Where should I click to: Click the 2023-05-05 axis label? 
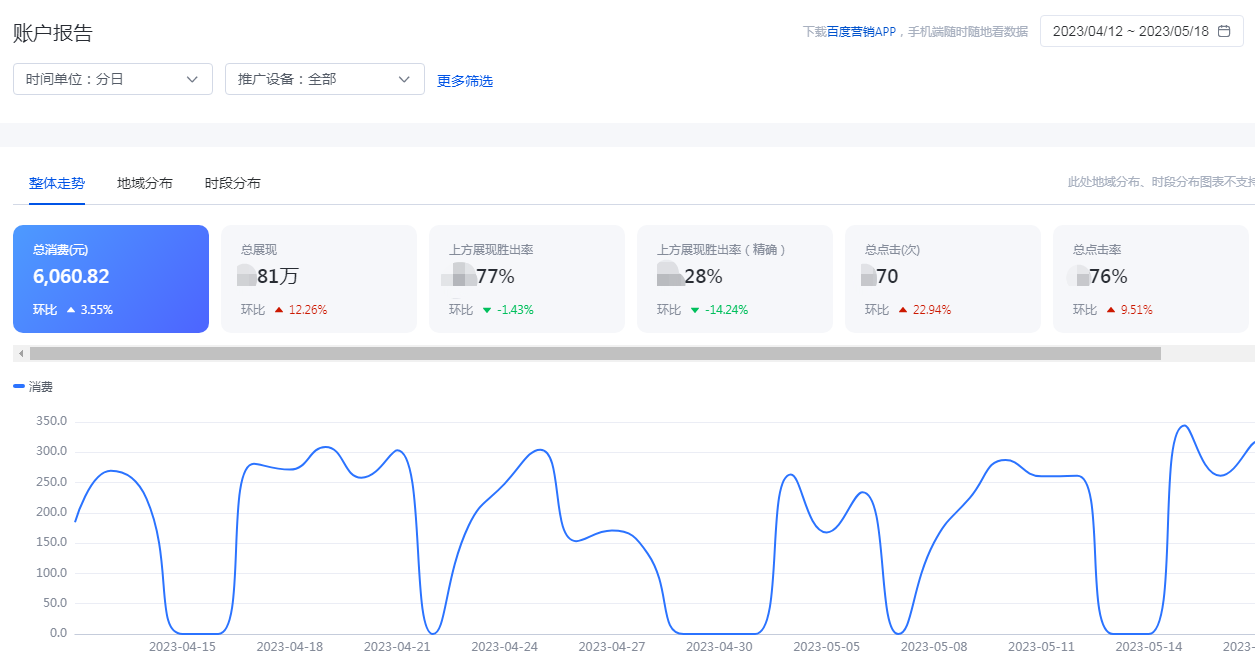click(x=826, y=647)
